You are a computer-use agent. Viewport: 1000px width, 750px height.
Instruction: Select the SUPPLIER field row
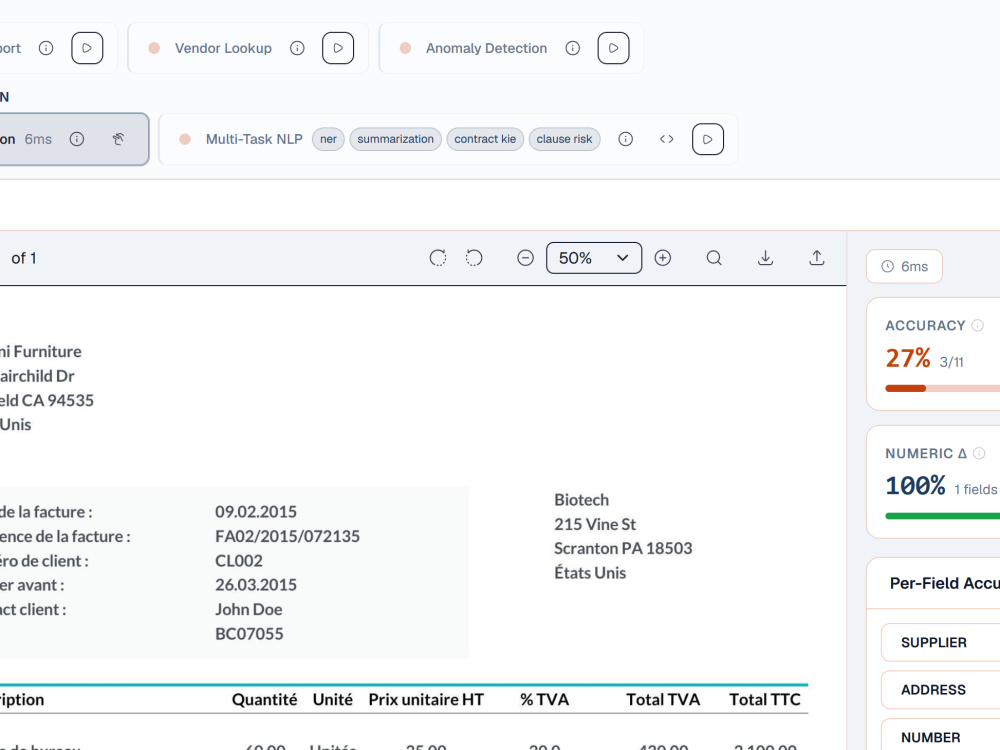tap(940, 642)
